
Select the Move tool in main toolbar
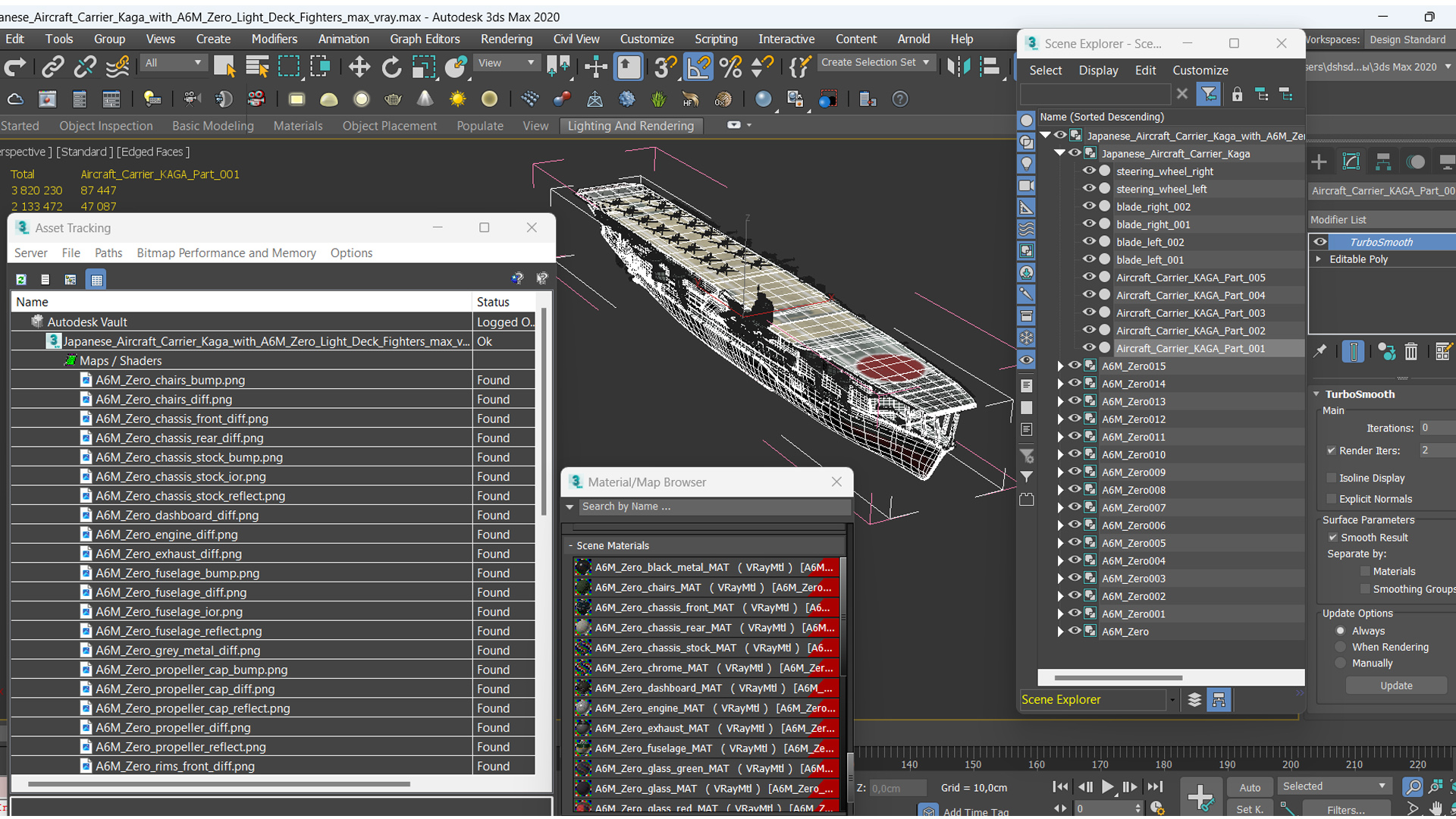tap(359, 67)
